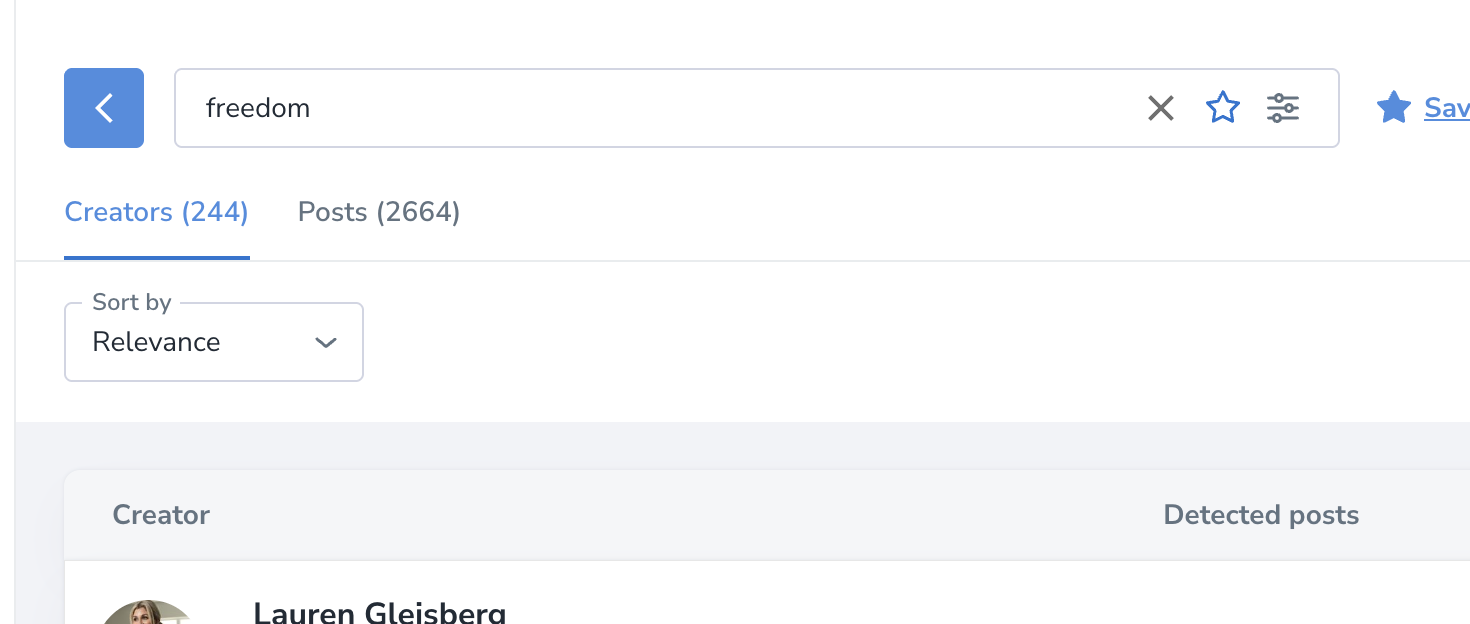The image size is (1470, 624).
Task: Click the solid blue star beside Save
Action: pos(1394,108)
